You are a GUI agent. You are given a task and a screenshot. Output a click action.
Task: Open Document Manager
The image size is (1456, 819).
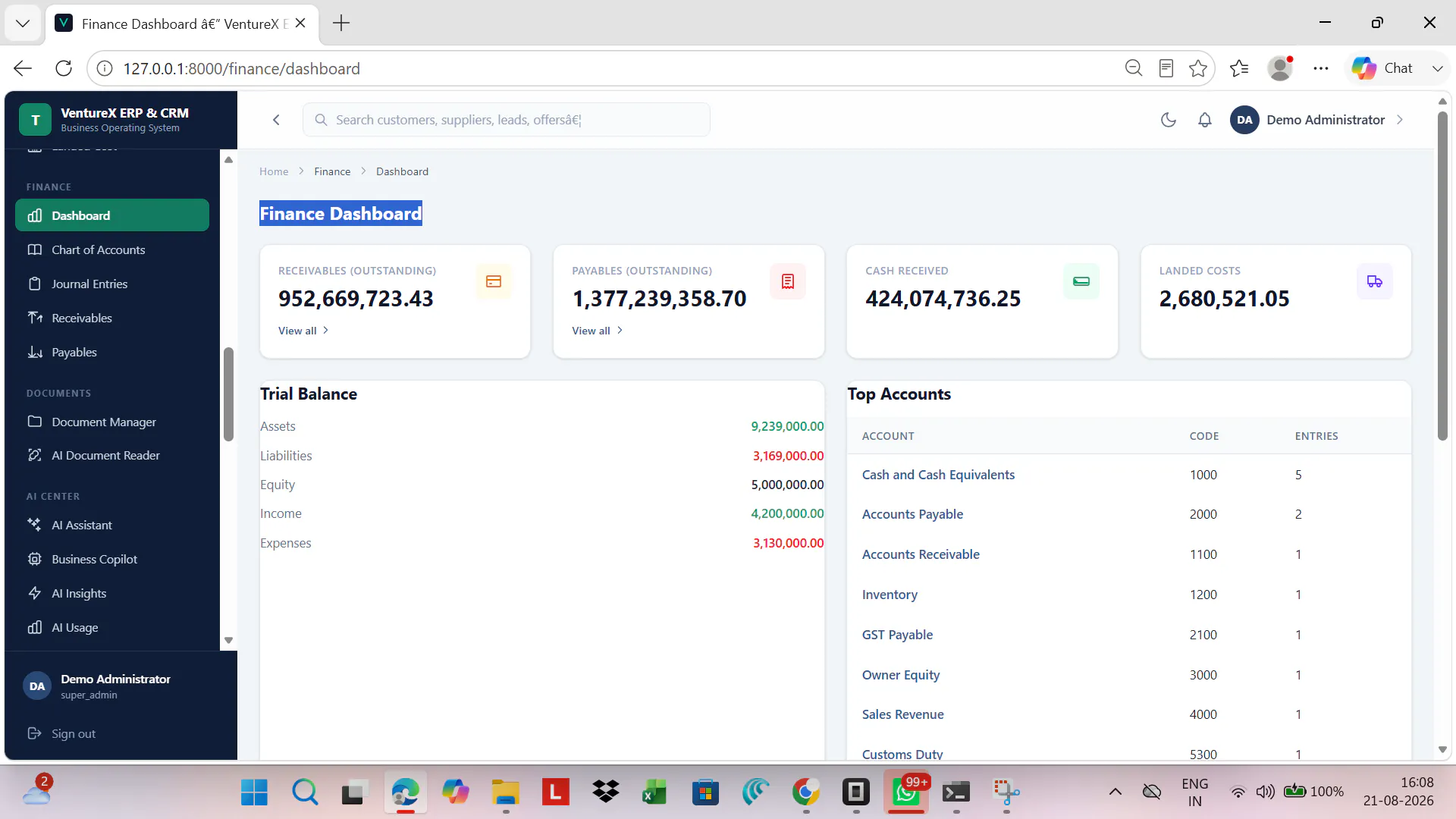pos(112,422)
